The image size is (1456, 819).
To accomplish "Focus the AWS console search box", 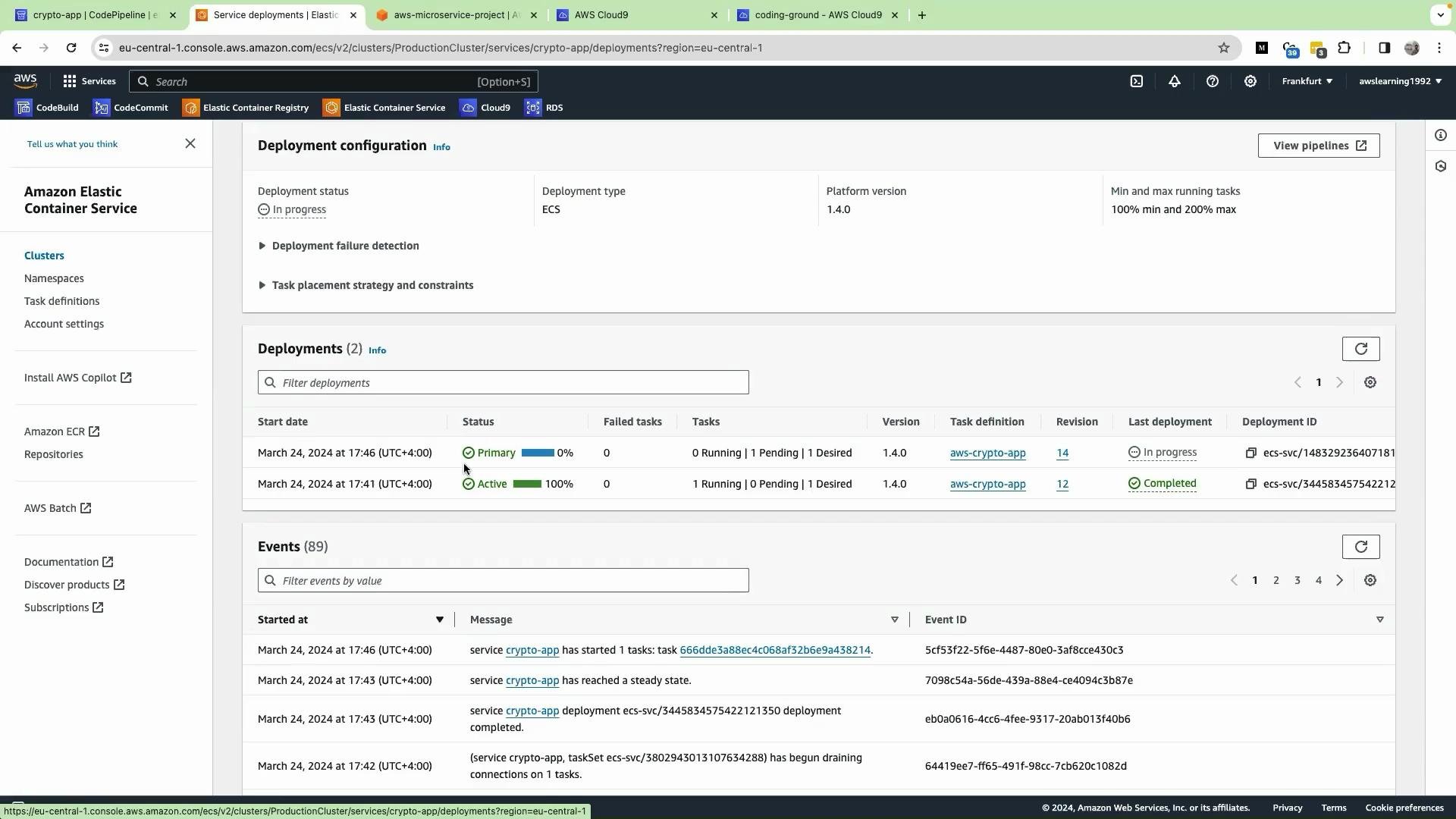I will 334,81.
